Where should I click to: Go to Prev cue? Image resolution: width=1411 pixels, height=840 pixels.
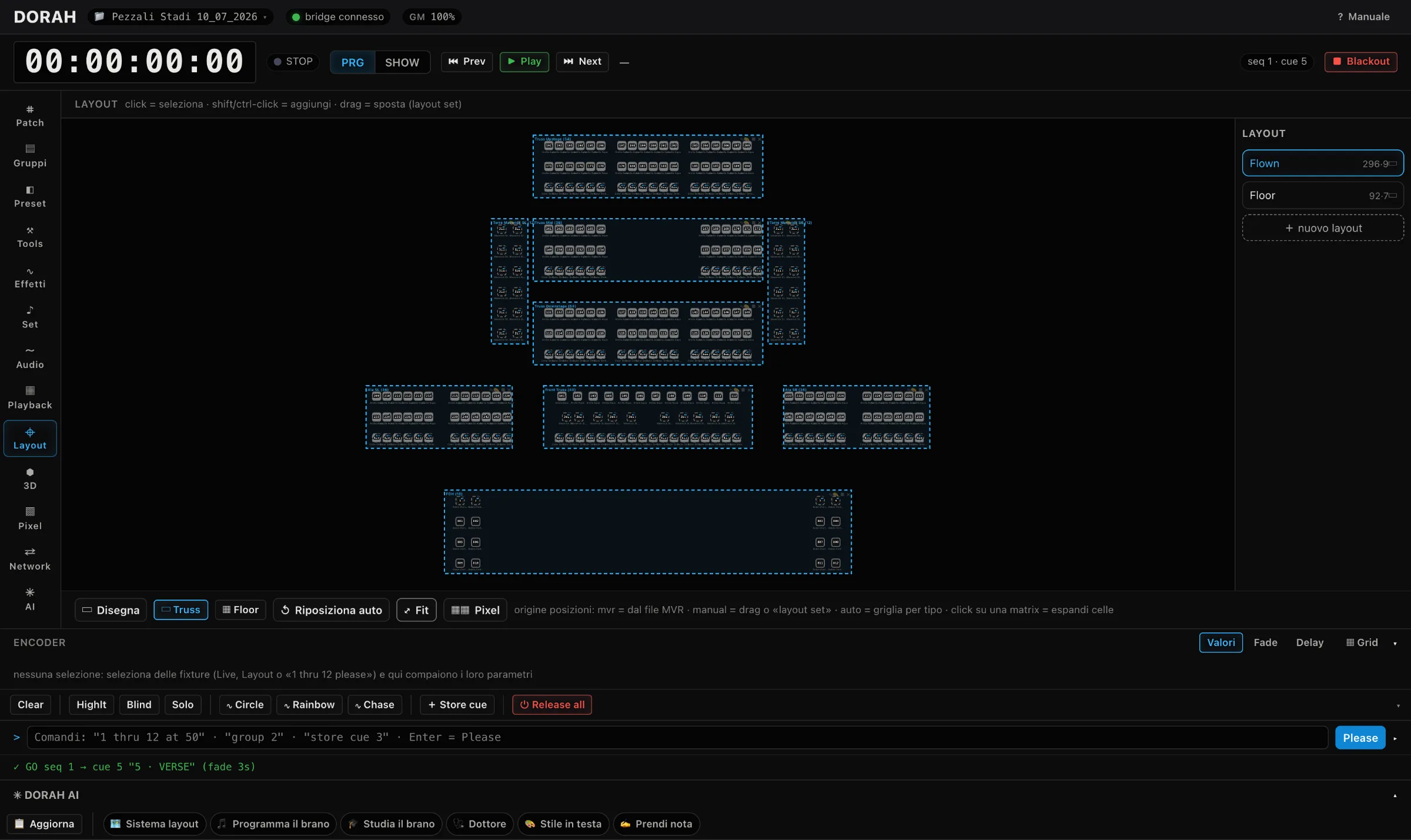(467, 62)
